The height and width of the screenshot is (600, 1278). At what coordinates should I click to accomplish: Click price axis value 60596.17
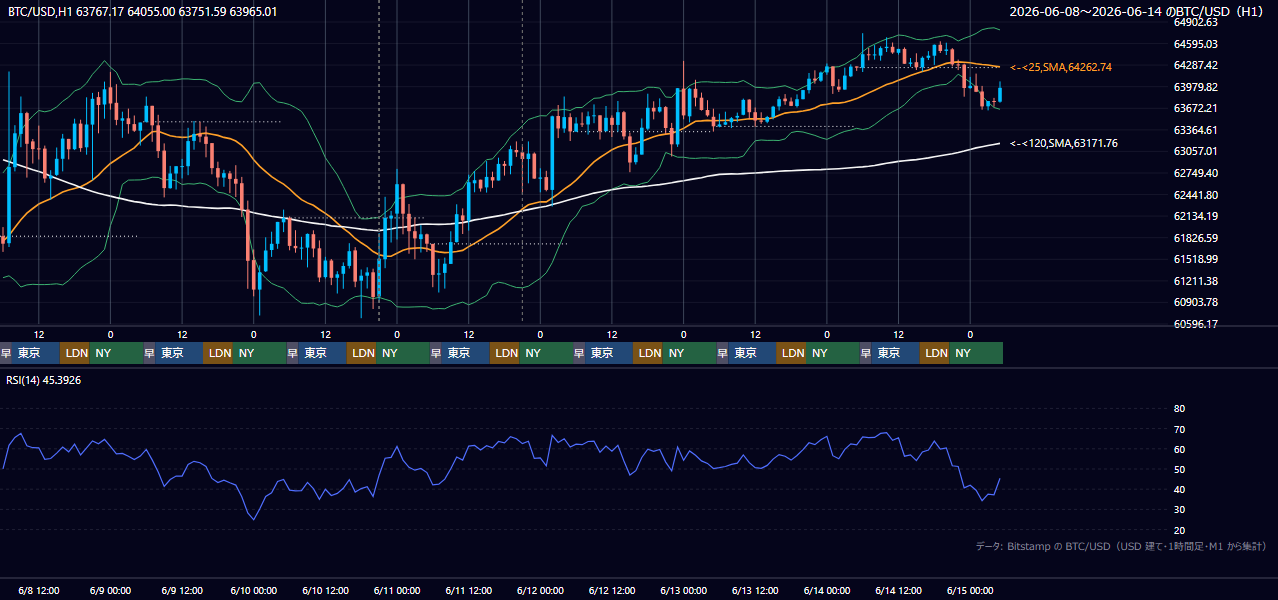pyautogui.click(x=1195, y=324)
